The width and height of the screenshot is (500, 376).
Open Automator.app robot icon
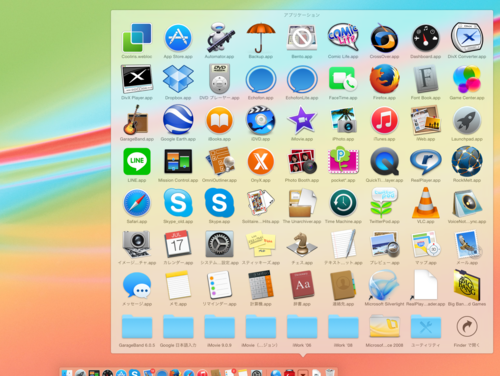tap(219, 38)
